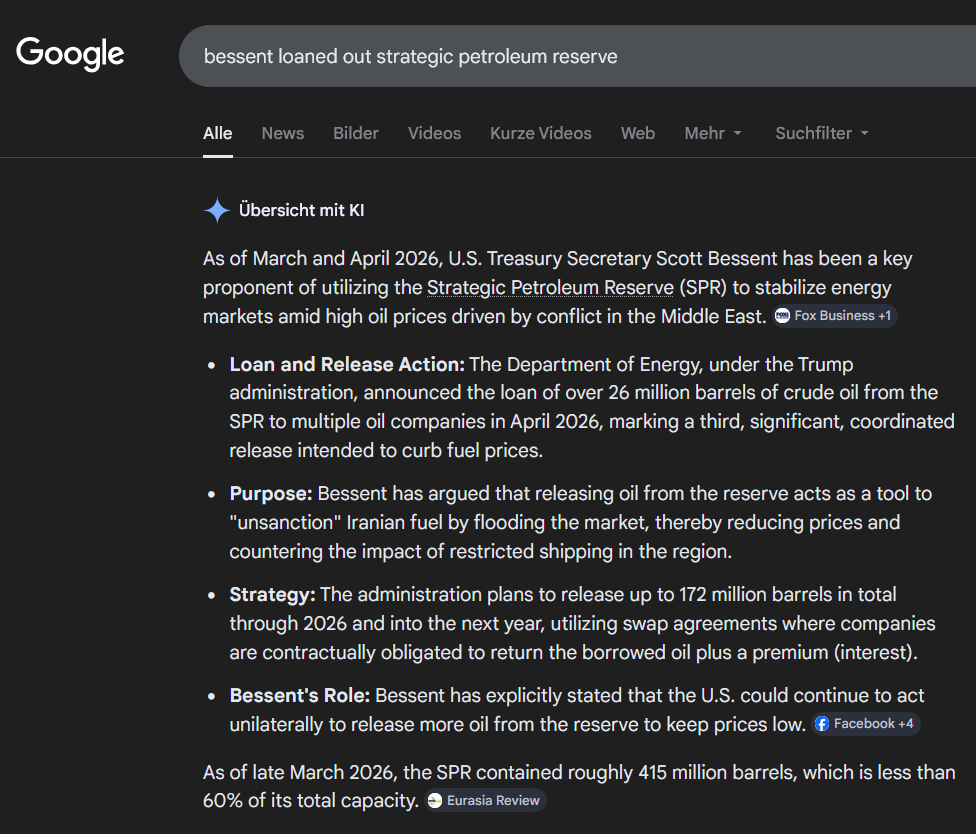The height and width of the screenshot is (834, 976).
Task: Switch to the Bilder tab
Action: (x=355, y=133)
